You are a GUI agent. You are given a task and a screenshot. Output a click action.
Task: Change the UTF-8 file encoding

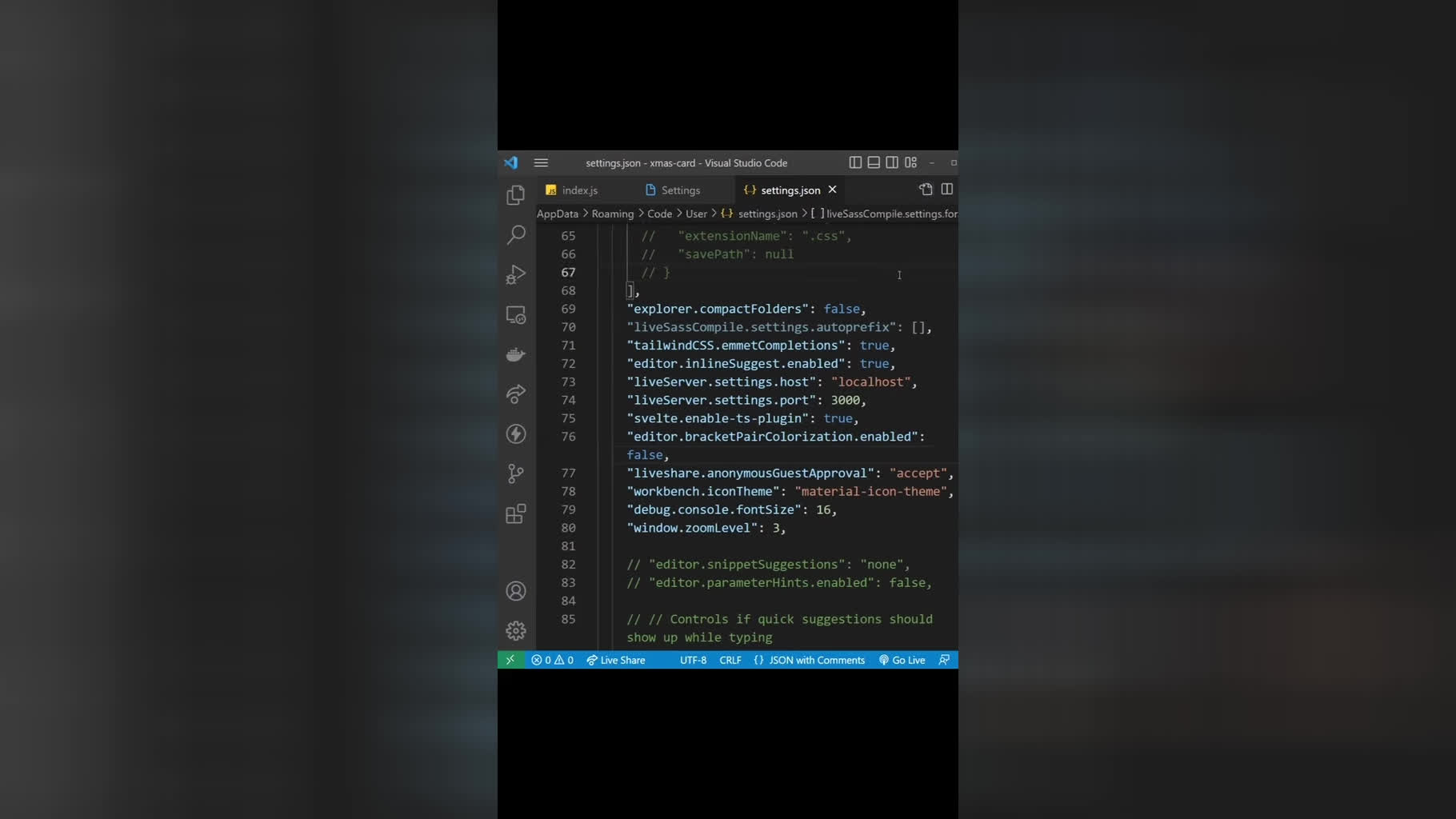tap(693, 660)
